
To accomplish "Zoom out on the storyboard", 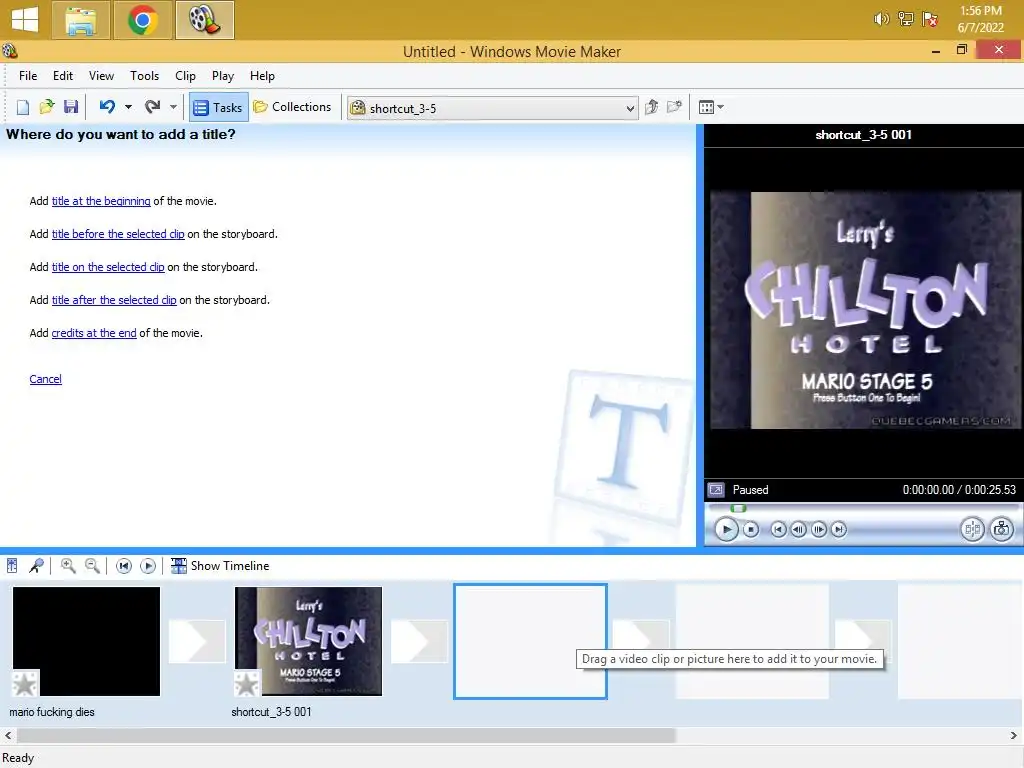I will pos(92,566).
